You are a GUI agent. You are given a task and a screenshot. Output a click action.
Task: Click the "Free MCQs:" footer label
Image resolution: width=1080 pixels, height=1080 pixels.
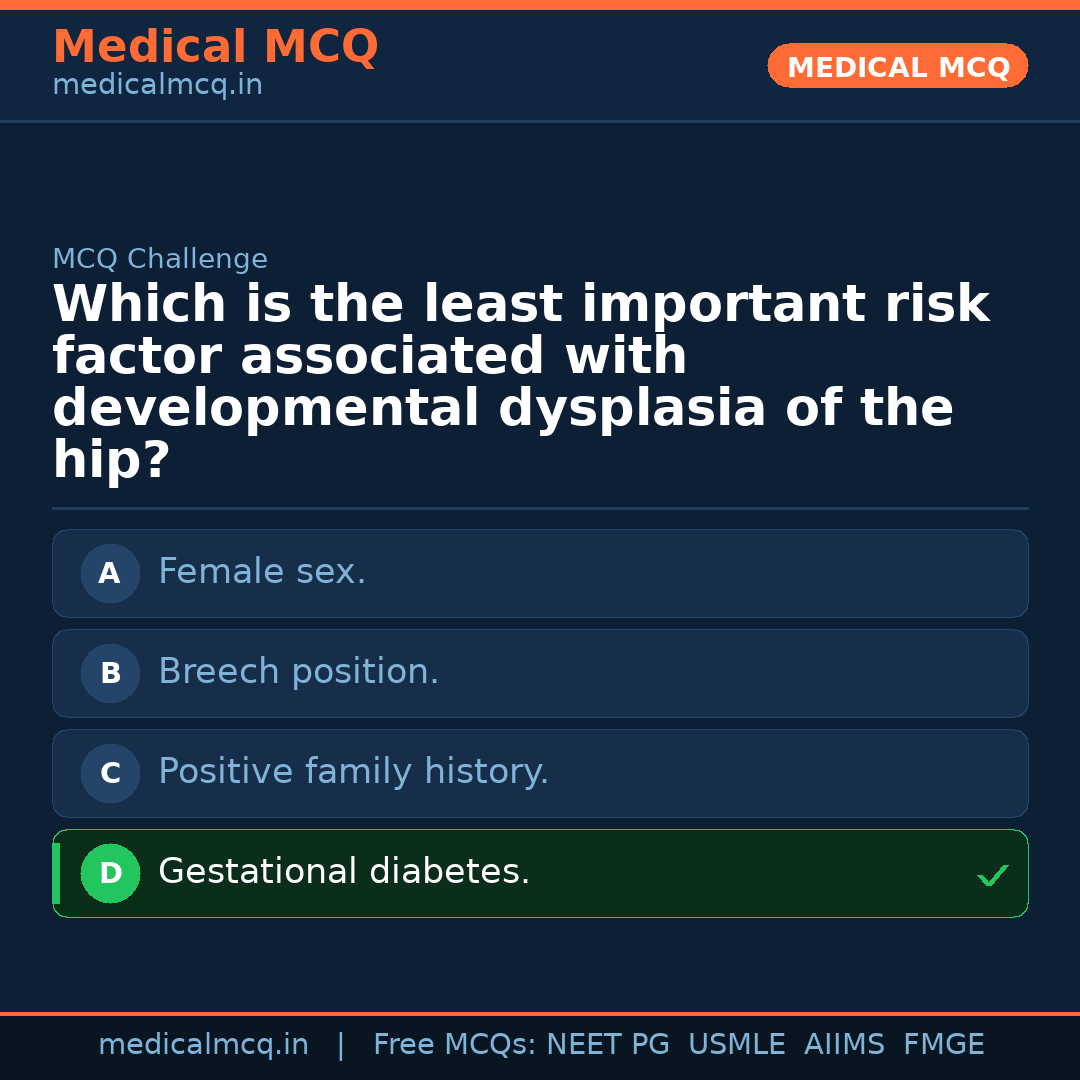454,1045
